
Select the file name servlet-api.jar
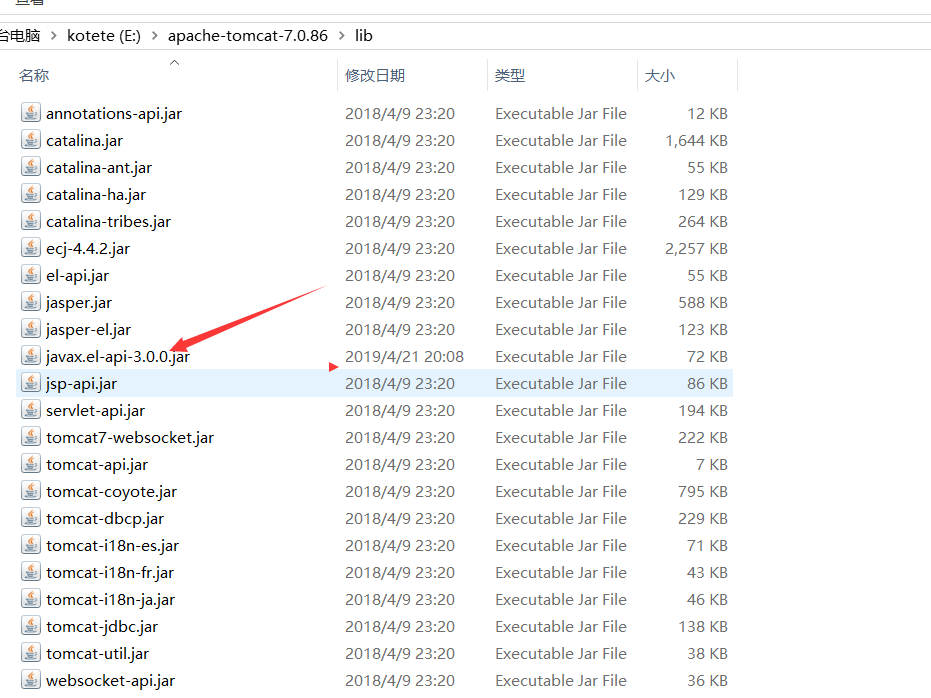pos(95,411)
